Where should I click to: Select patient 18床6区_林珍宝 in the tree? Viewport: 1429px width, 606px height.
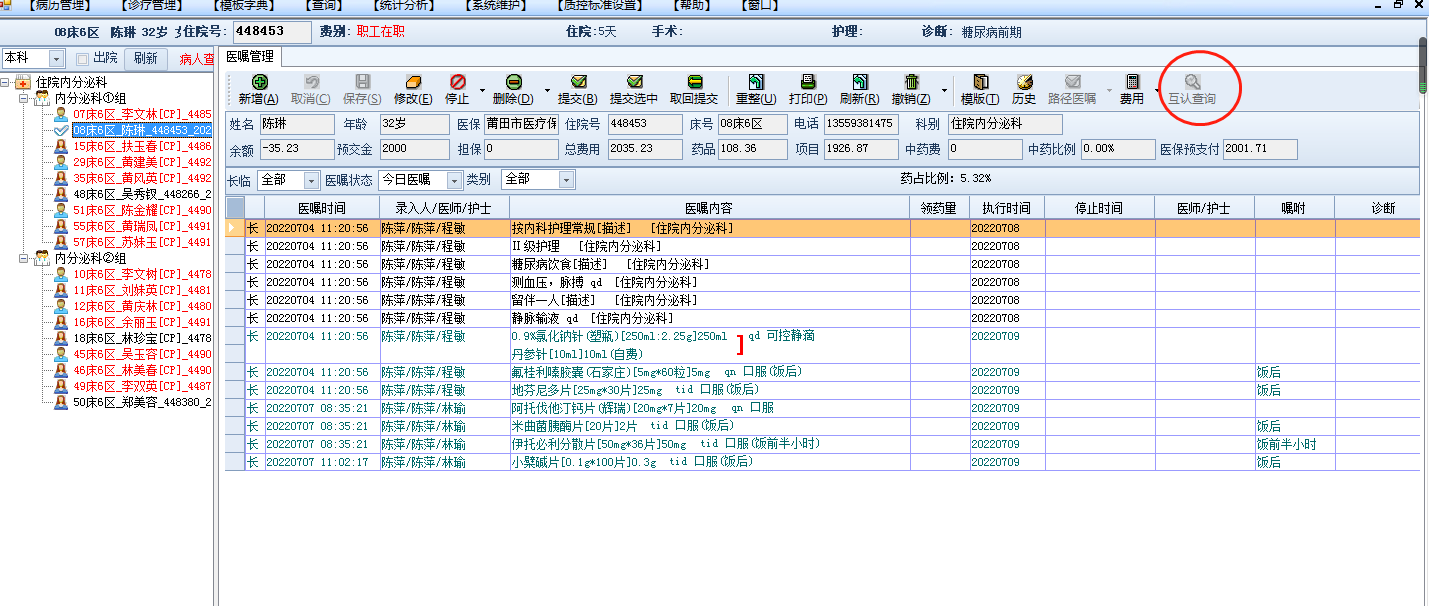[141, 338]
